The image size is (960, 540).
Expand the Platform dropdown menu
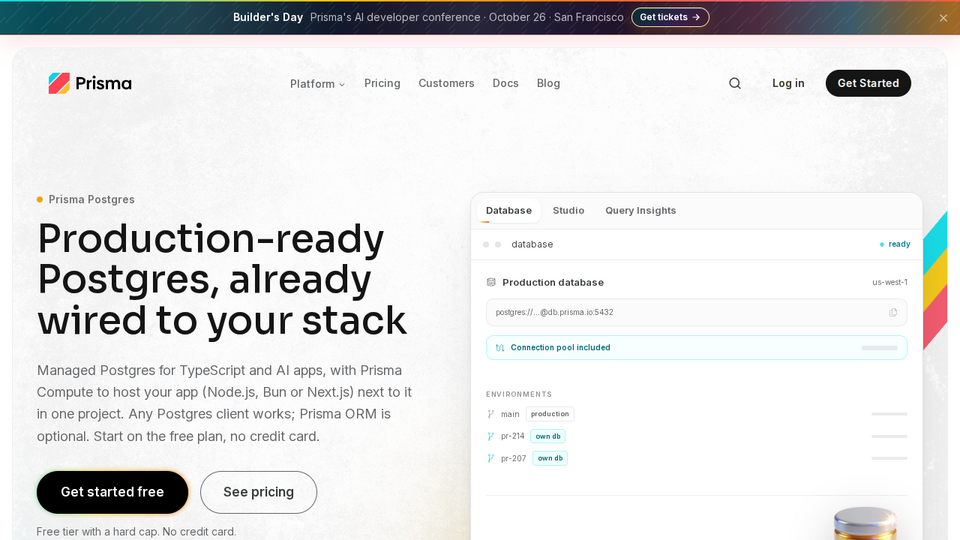[317, 84]
